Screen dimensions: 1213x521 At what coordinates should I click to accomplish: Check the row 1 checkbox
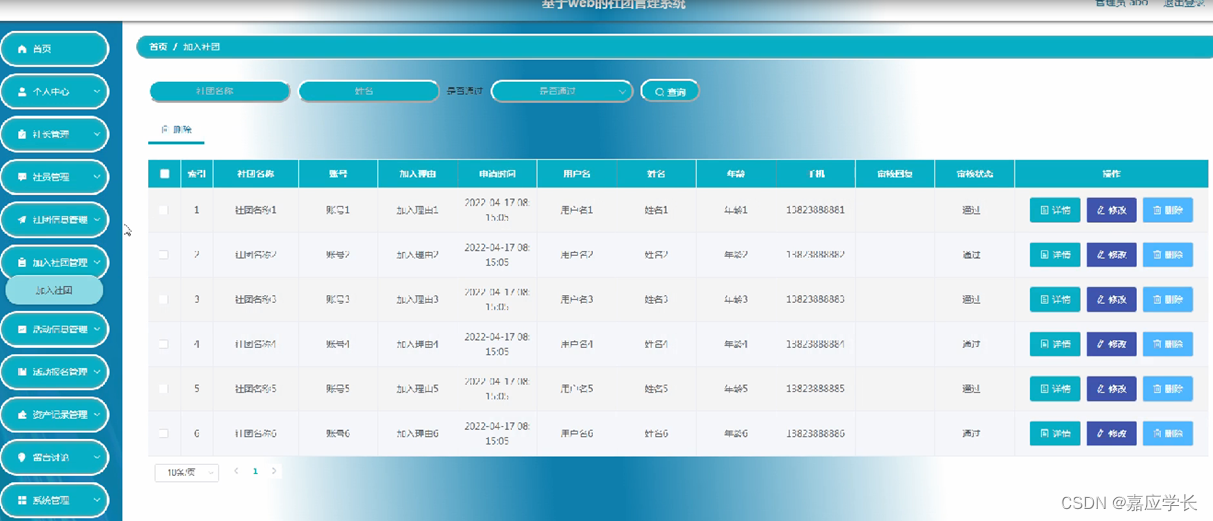164,210
